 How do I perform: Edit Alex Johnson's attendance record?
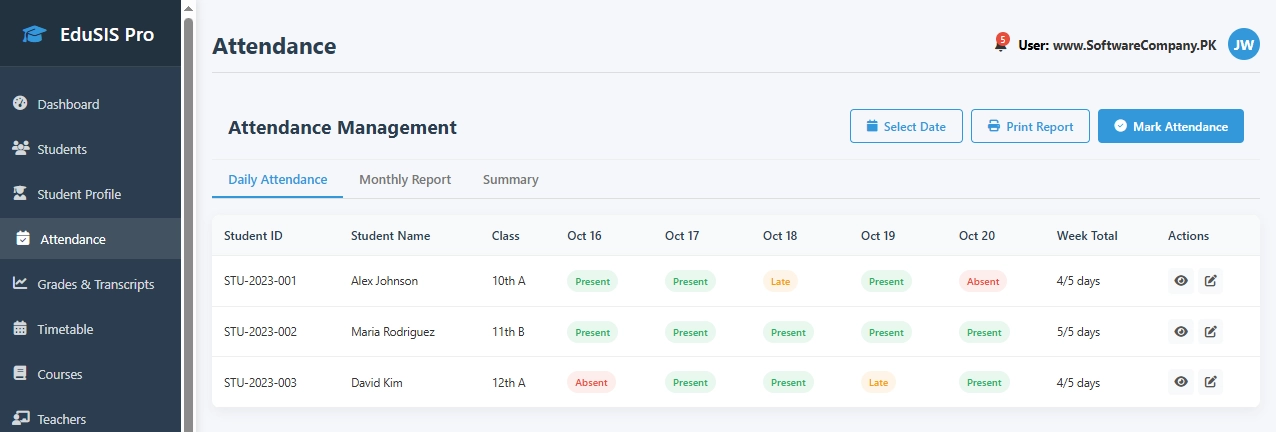pos(1210,281)
